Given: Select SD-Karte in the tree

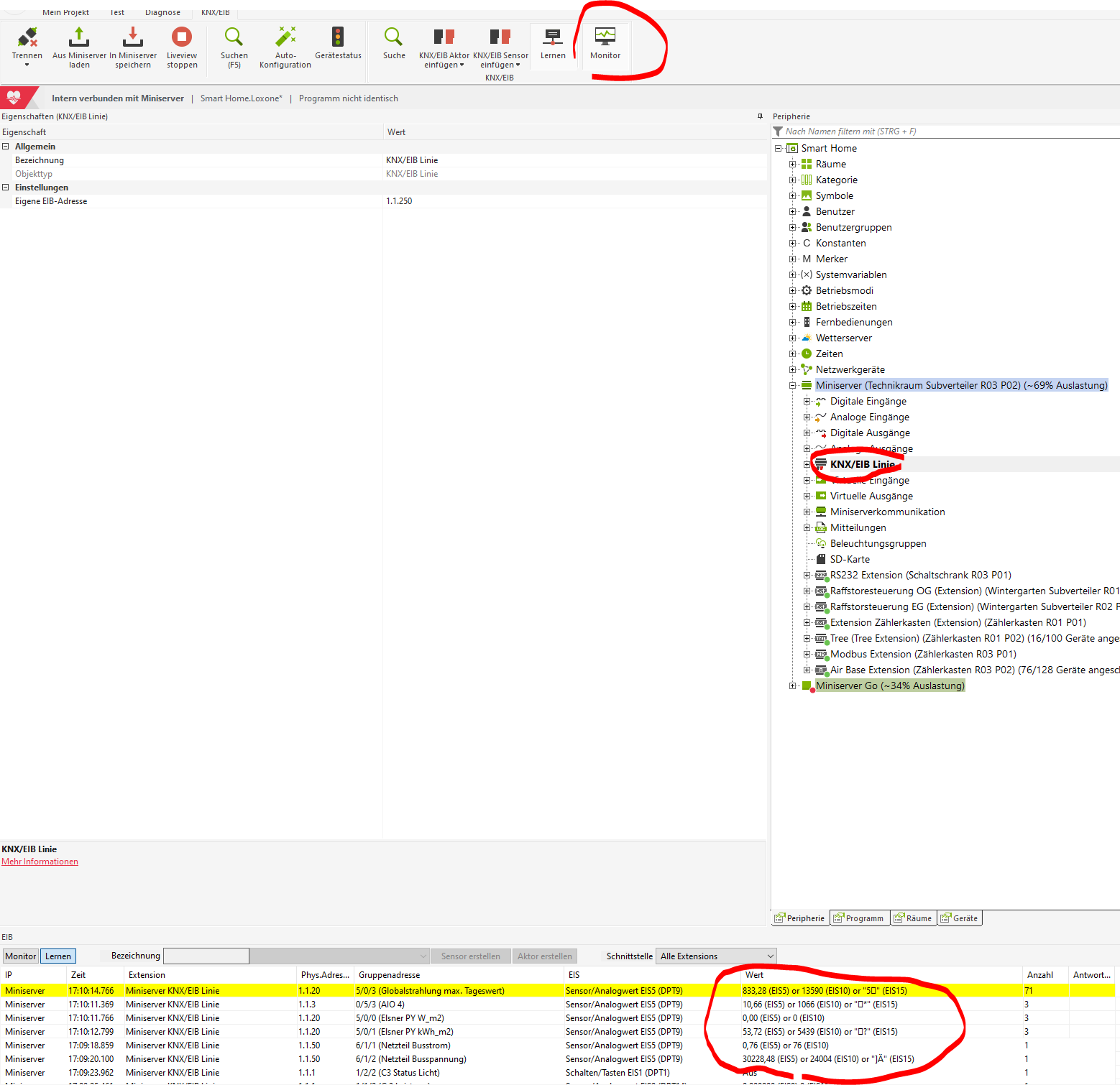Looking at the screenshot, I should pyautogui.click(x=850, y=559).
